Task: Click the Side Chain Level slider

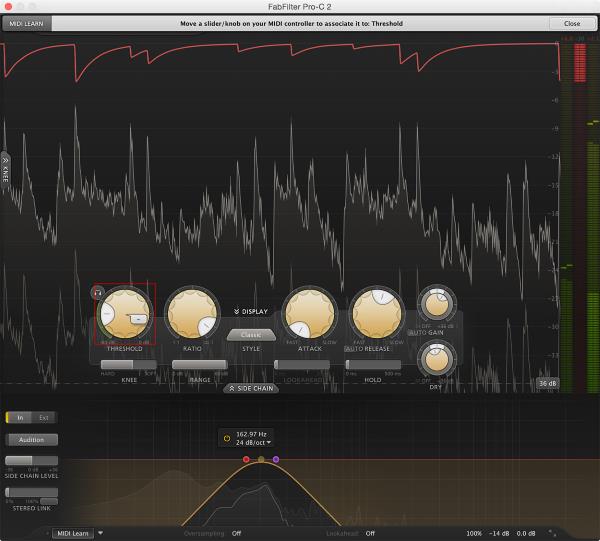Action: click(x=31, y=461)
